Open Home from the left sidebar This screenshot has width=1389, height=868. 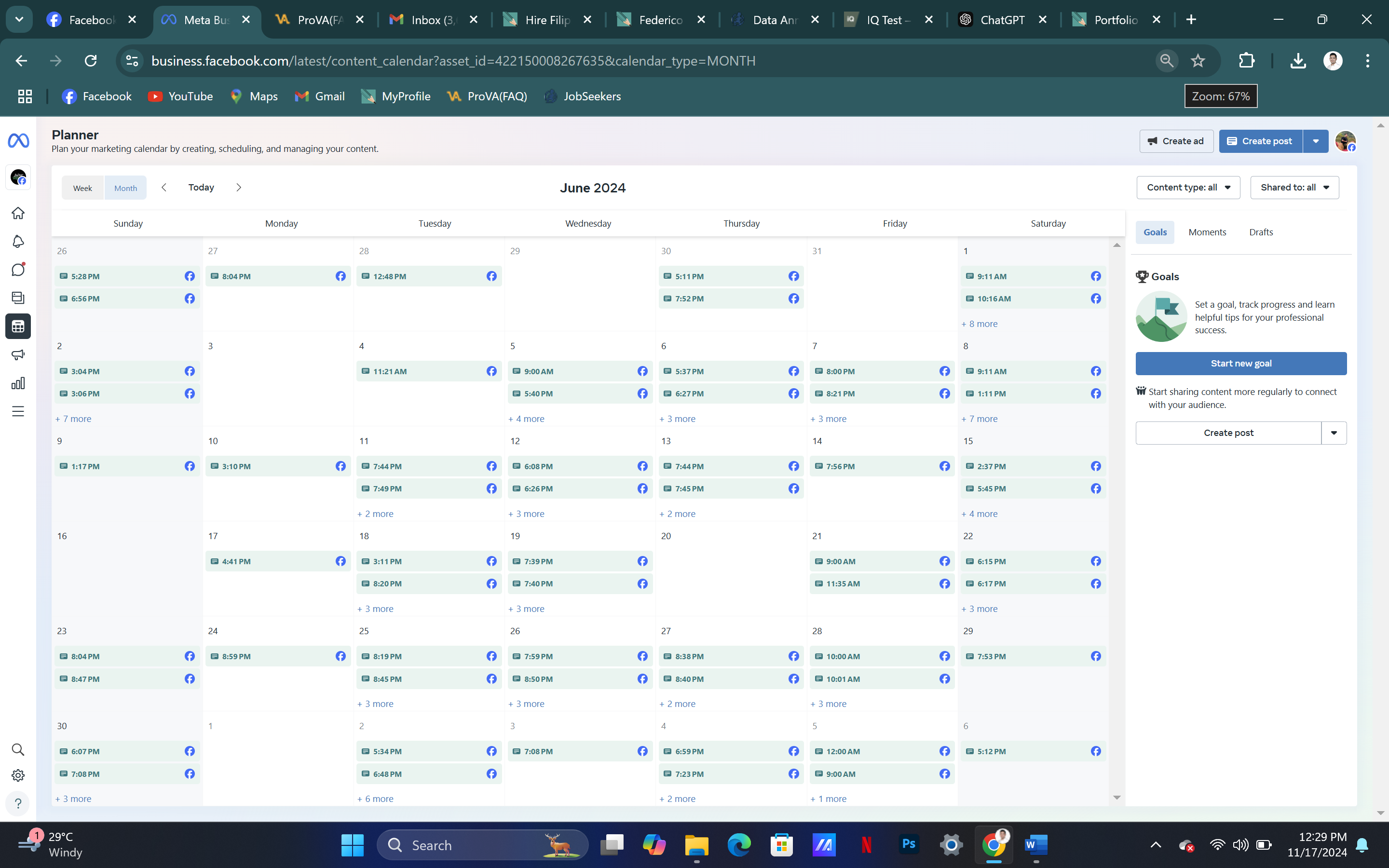tap(18, 213)
